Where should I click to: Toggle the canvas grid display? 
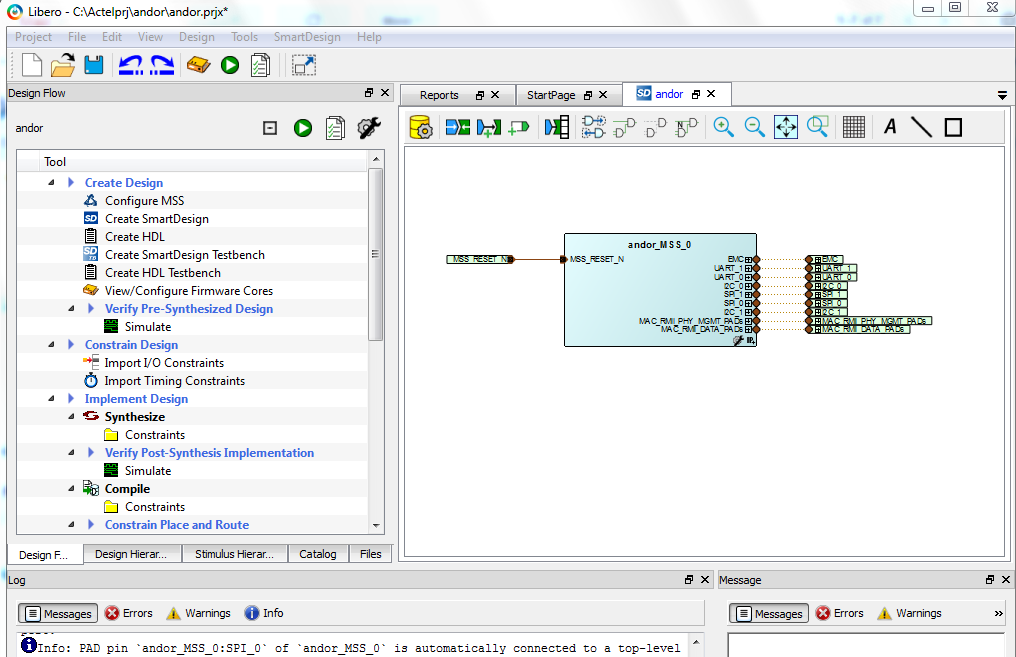point(853,127)
